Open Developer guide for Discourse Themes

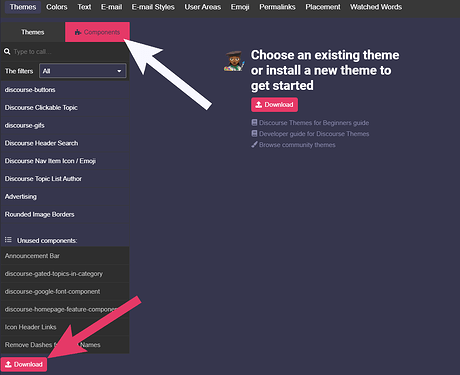314,134
